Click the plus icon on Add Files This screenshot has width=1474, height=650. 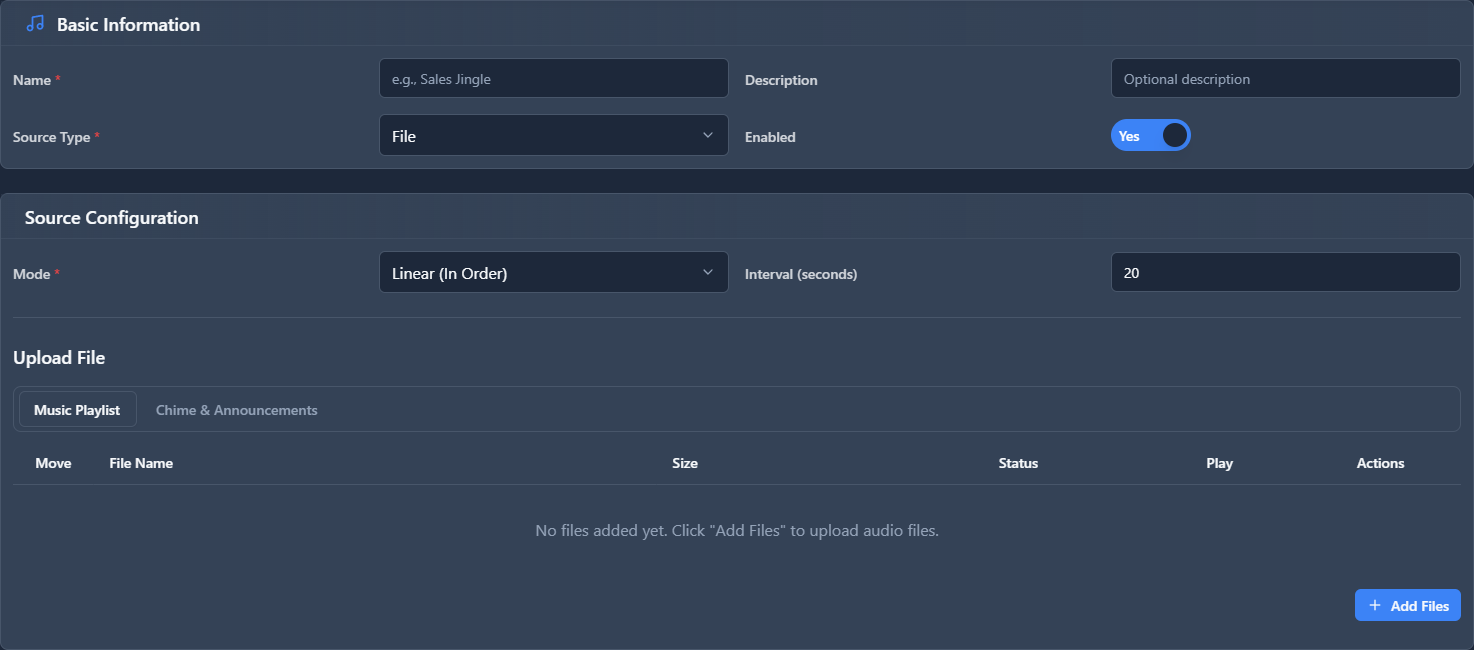pyautogui.click(x=1375, y=606)
